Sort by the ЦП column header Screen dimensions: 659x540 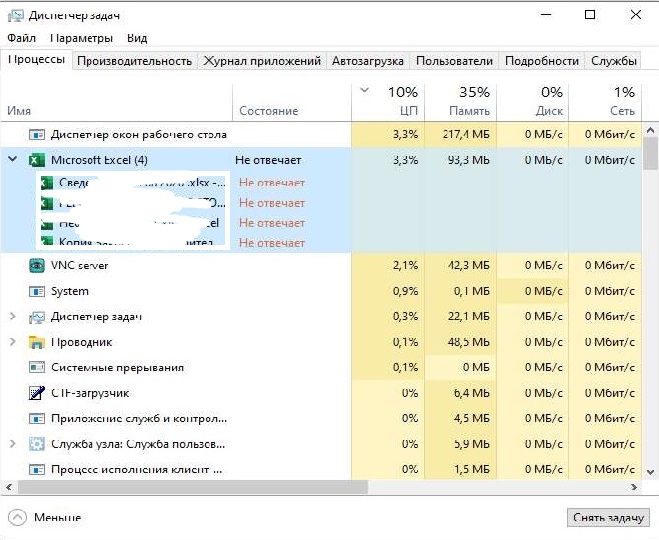click(x=388, y=103)
